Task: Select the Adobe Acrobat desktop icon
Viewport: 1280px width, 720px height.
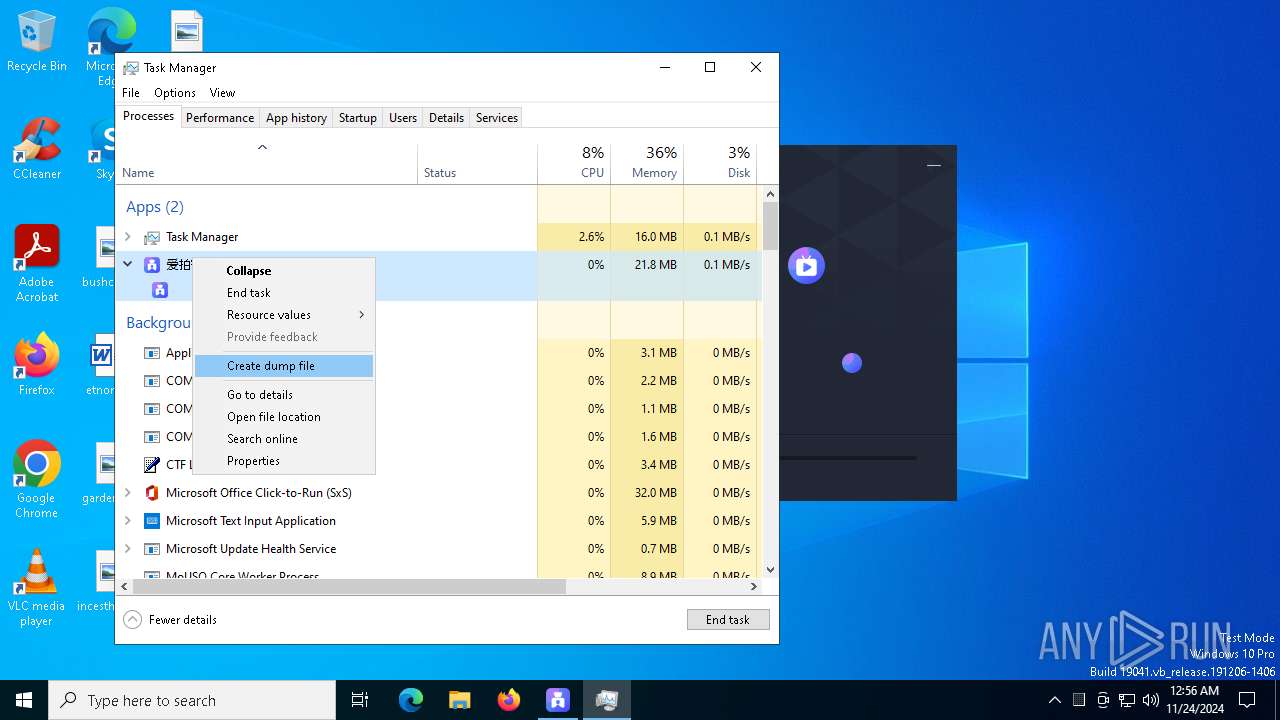Action: point(37,264)
